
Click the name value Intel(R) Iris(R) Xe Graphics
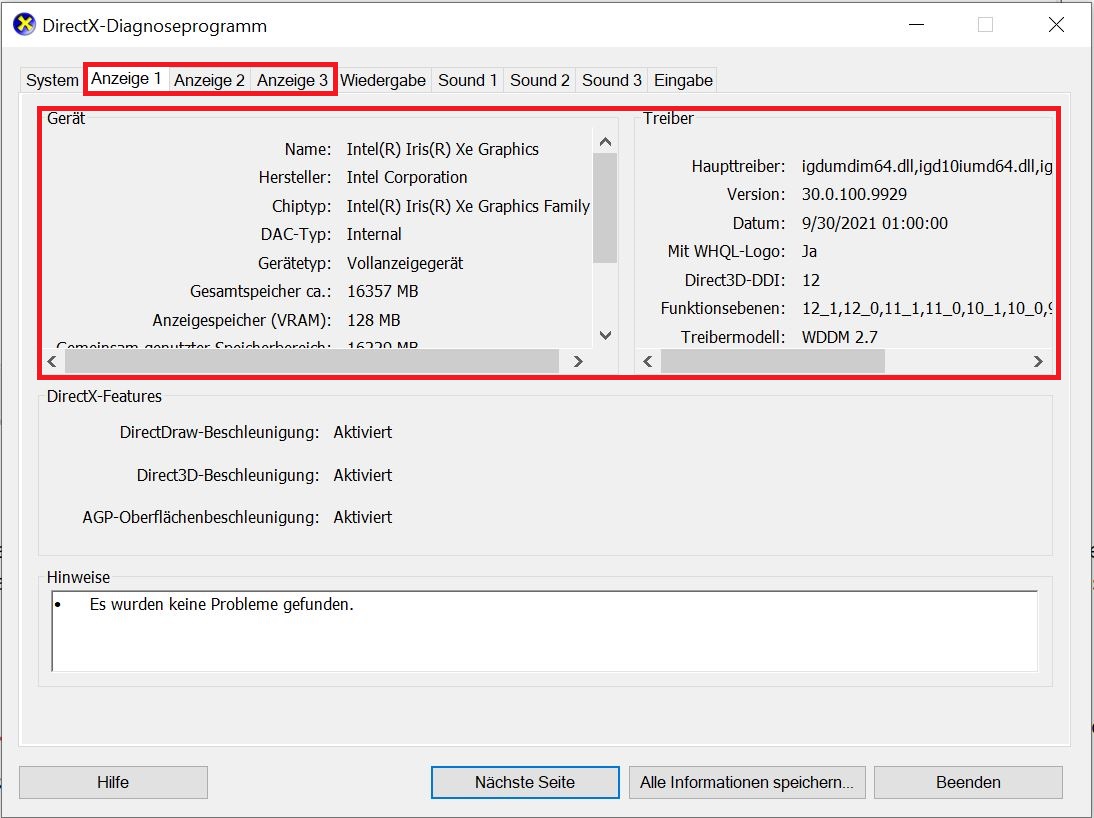tap(442, 149)
